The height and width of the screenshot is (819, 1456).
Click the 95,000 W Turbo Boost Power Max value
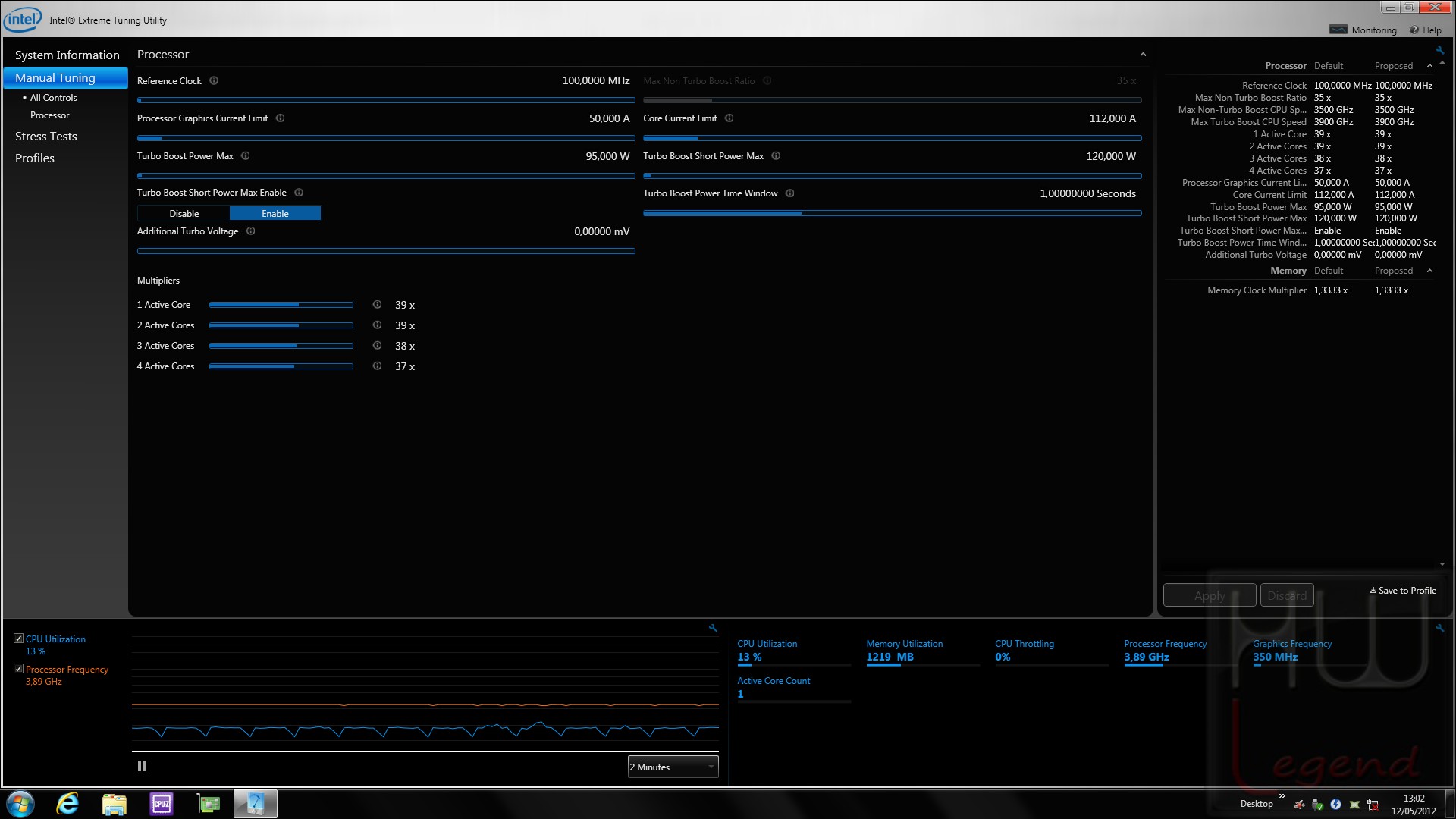(x=607, y=156)
